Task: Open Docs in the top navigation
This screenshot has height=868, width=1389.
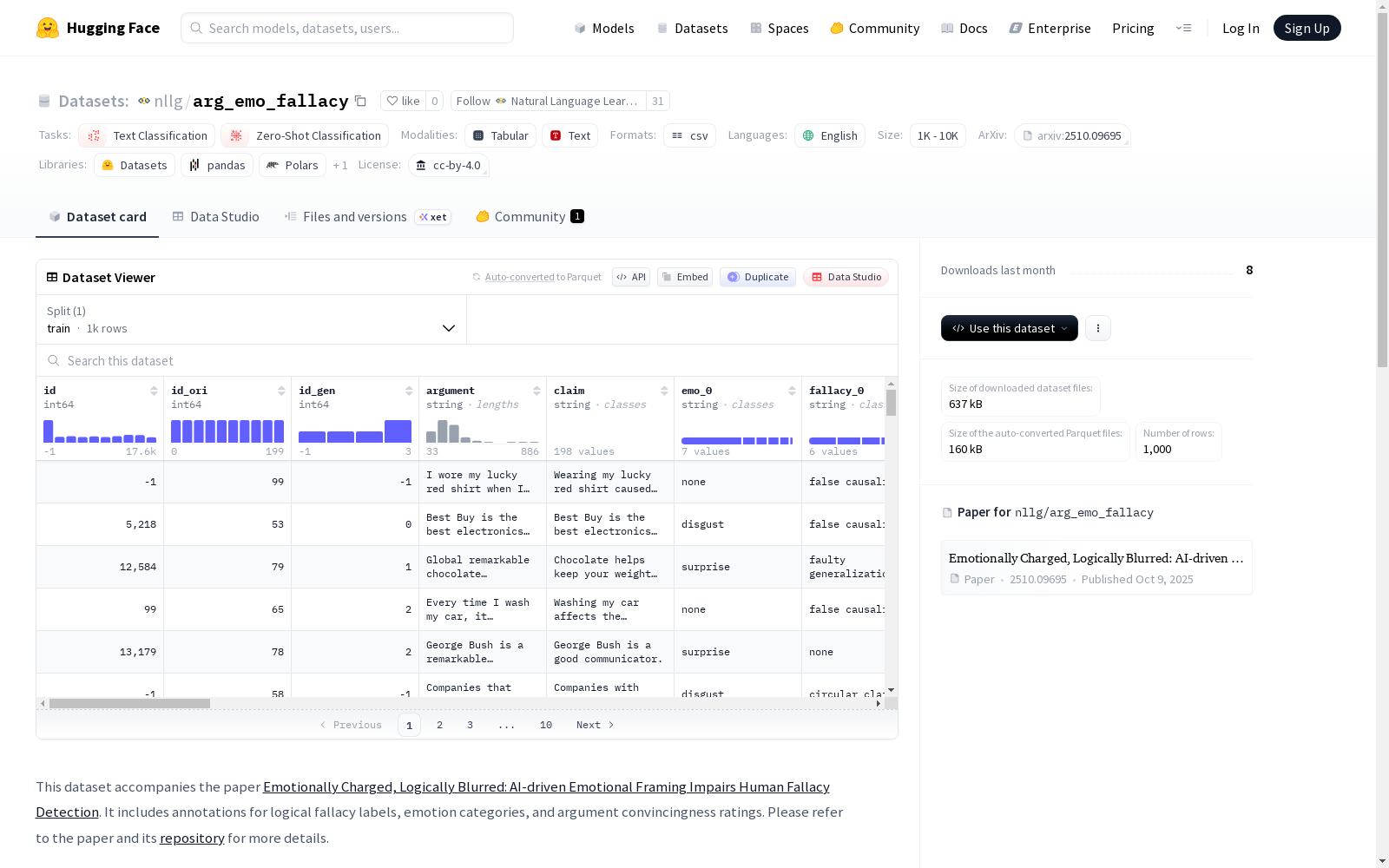Action: 964,28
